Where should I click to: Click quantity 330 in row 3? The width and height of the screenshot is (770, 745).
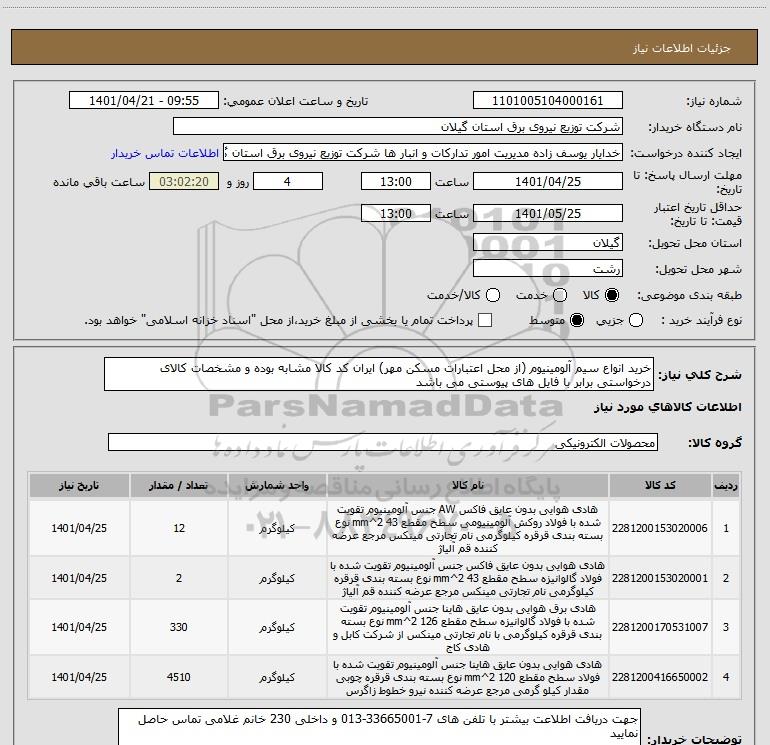[x=179, y=627]
